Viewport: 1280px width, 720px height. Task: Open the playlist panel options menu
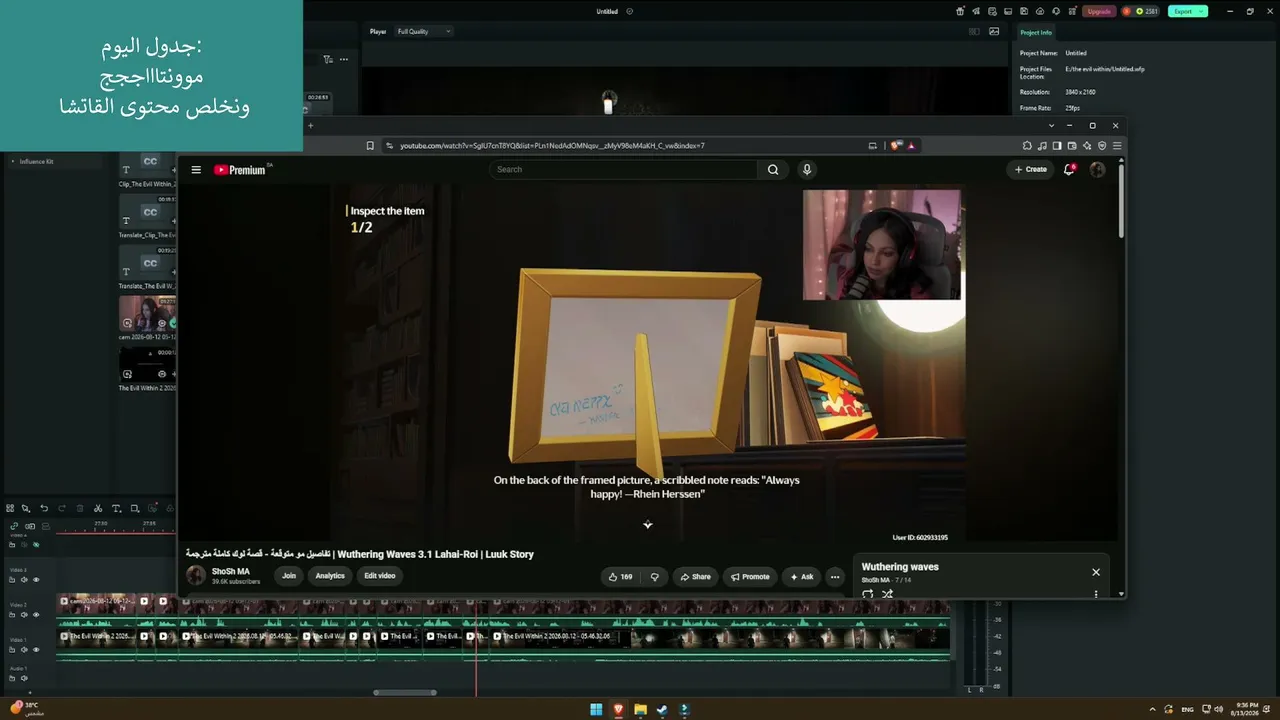pos(1096,594)
